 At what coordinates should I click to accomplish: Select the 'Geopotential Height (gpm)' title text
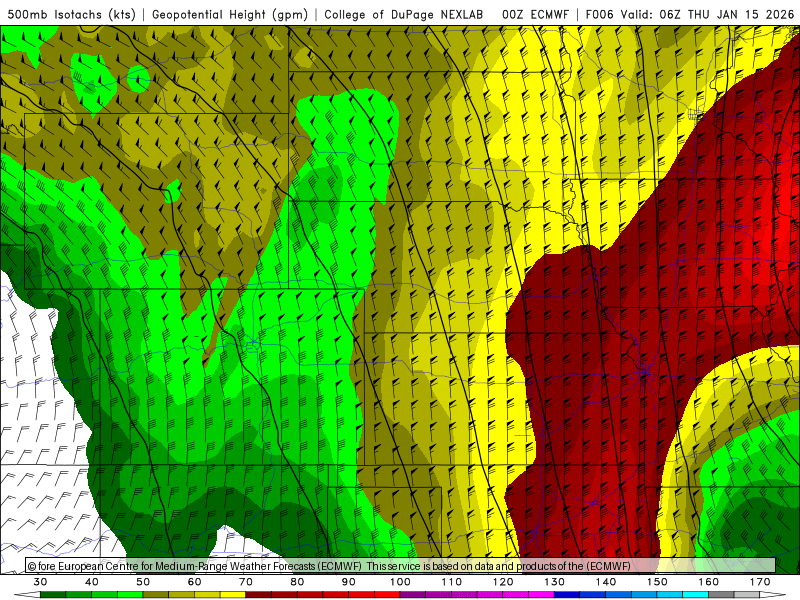point(230,14)
